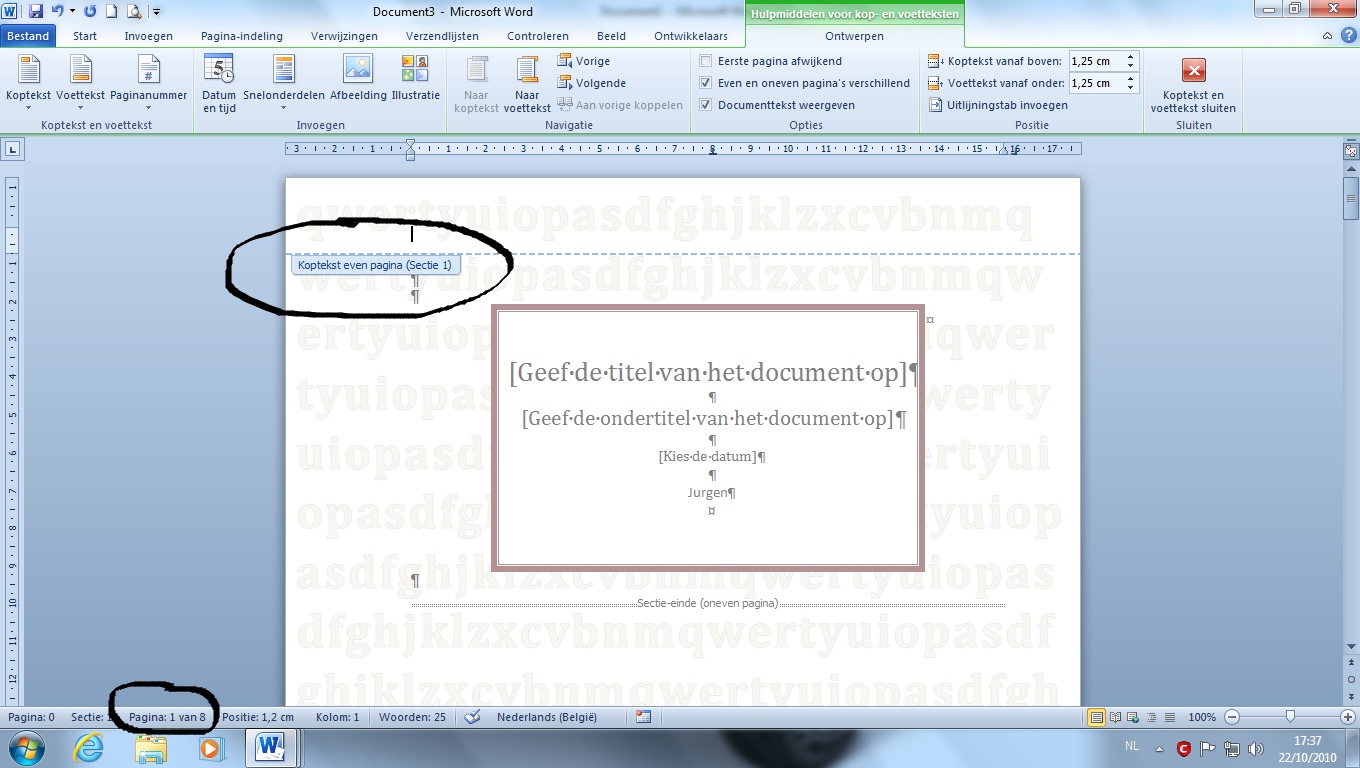The image size is (1360, 768).
Task: Zoom in with the plus button
Action: [1348, 717]
